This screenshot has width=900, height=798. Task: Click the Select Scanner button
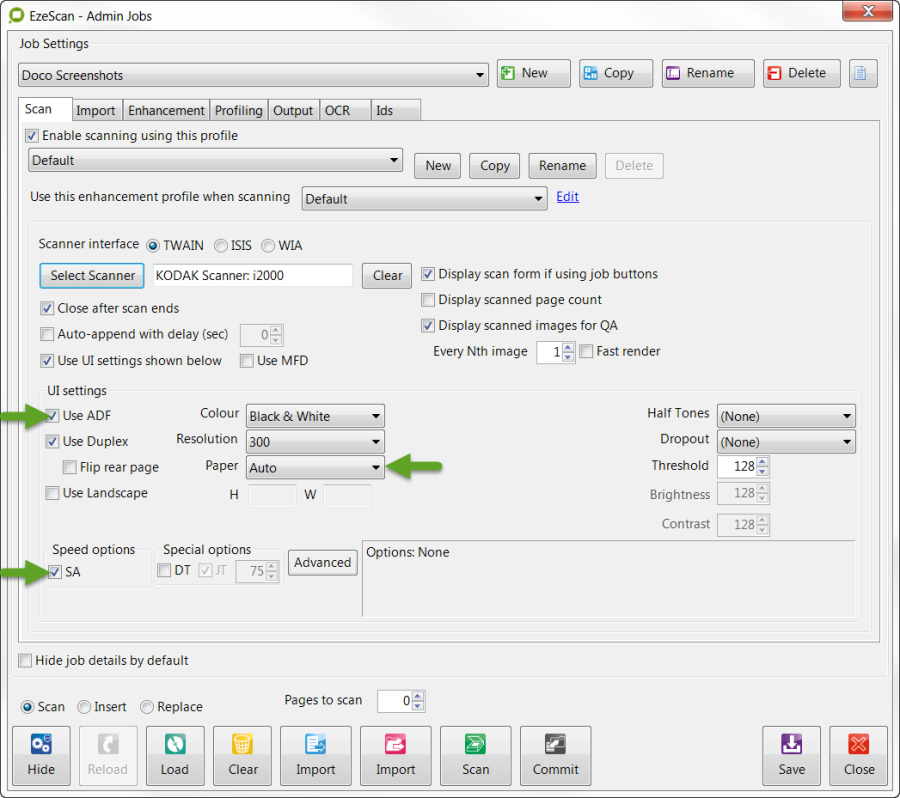pyautogui.click(x=92, y=276)
